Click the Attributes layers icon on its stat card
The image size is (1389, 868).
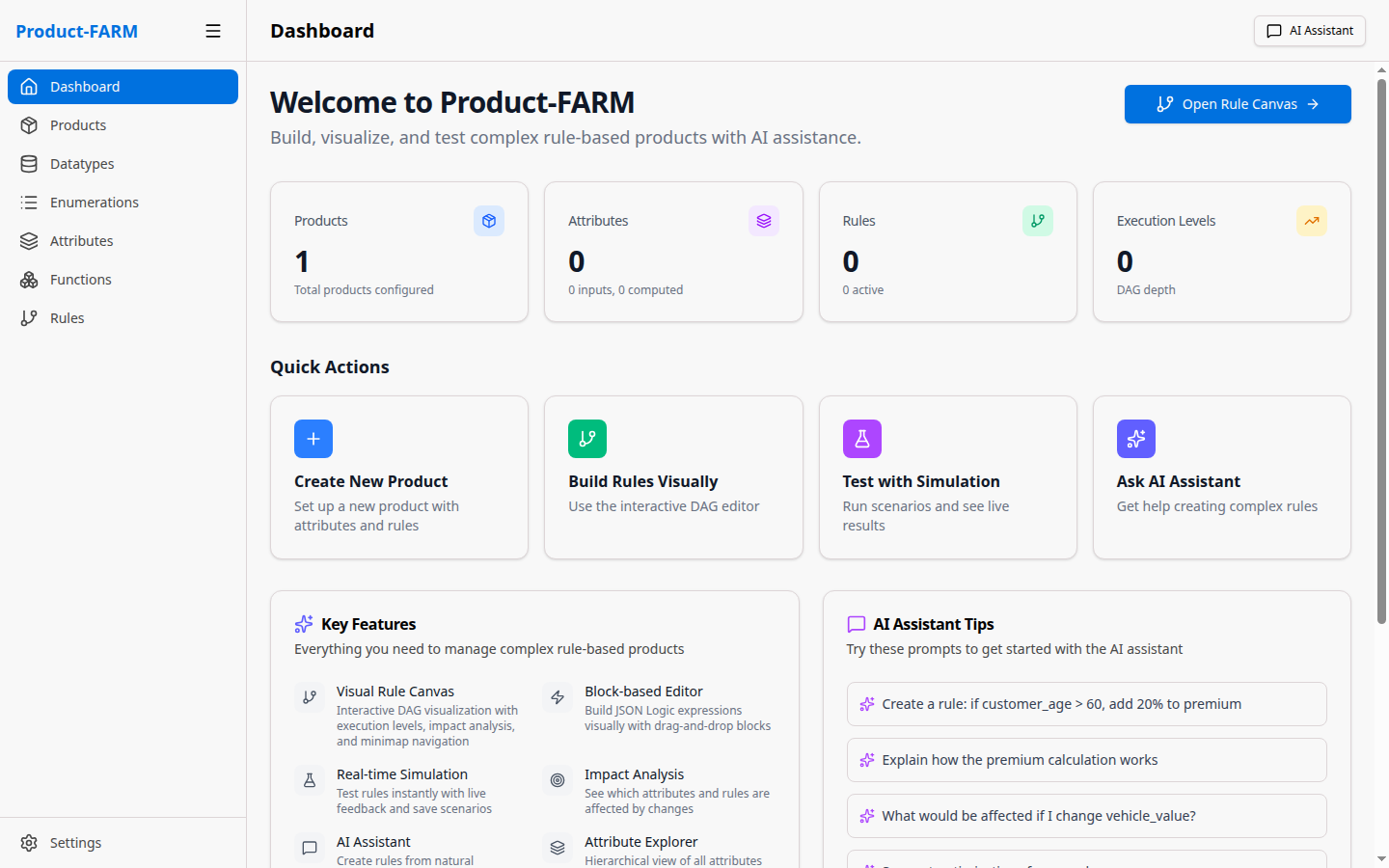763,221
